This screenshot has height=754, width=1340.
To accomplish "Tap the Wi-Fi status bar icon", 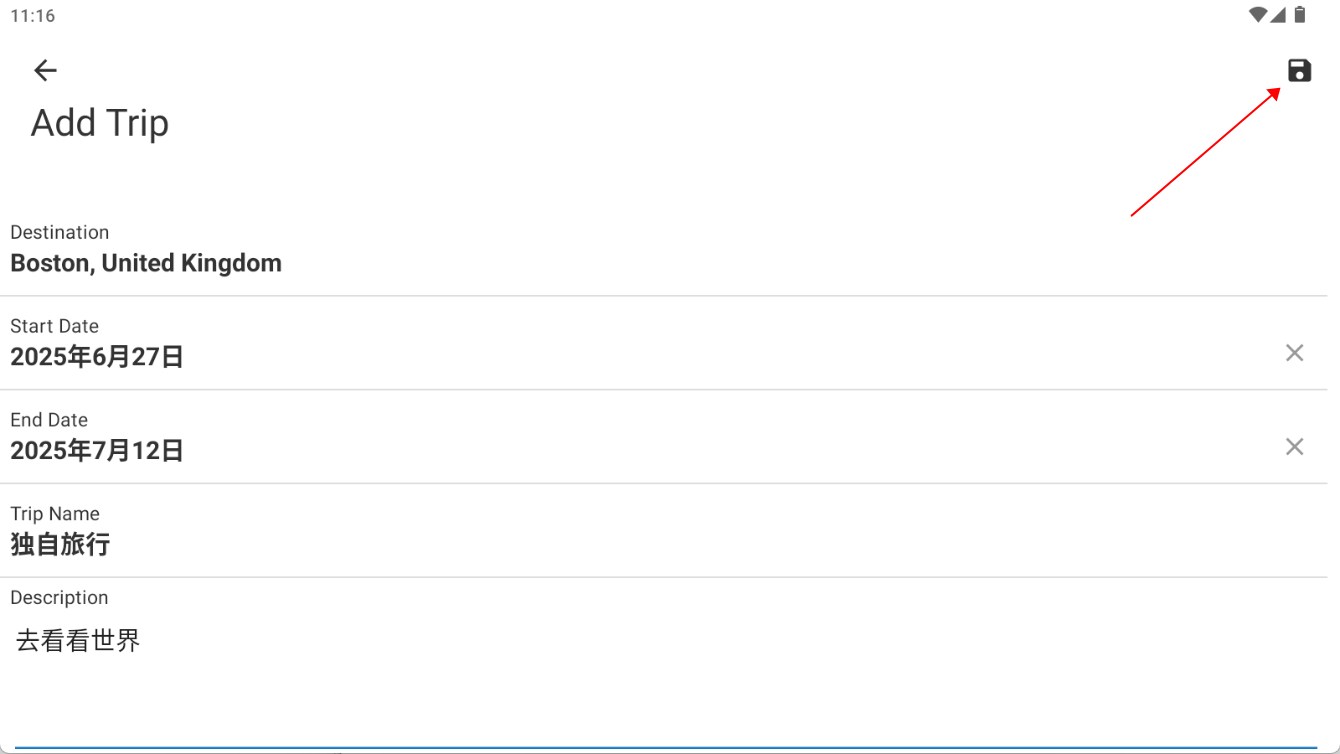I will coord(1258,15).
